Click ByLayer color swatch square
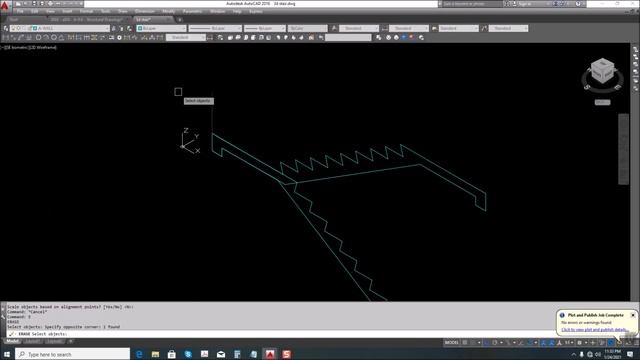 (x=140, y=29)
